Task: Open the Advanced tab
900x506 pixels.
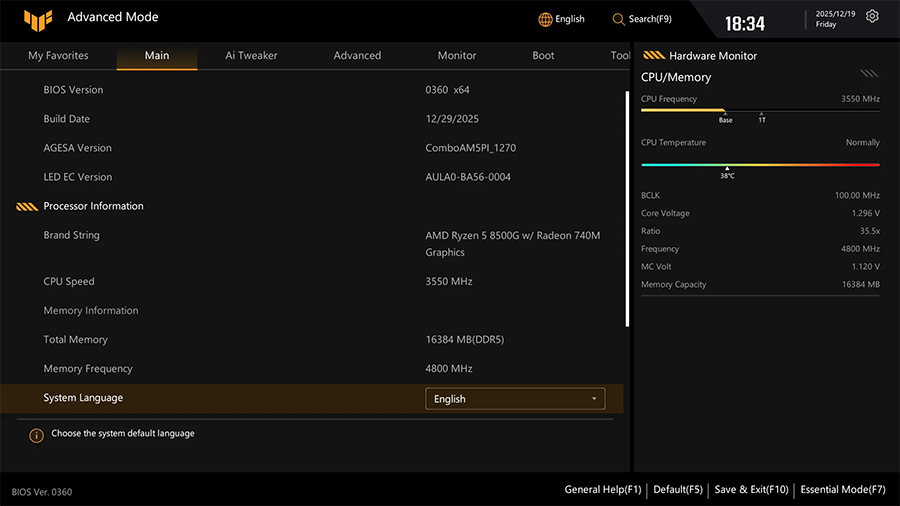Action: (357, 56)
